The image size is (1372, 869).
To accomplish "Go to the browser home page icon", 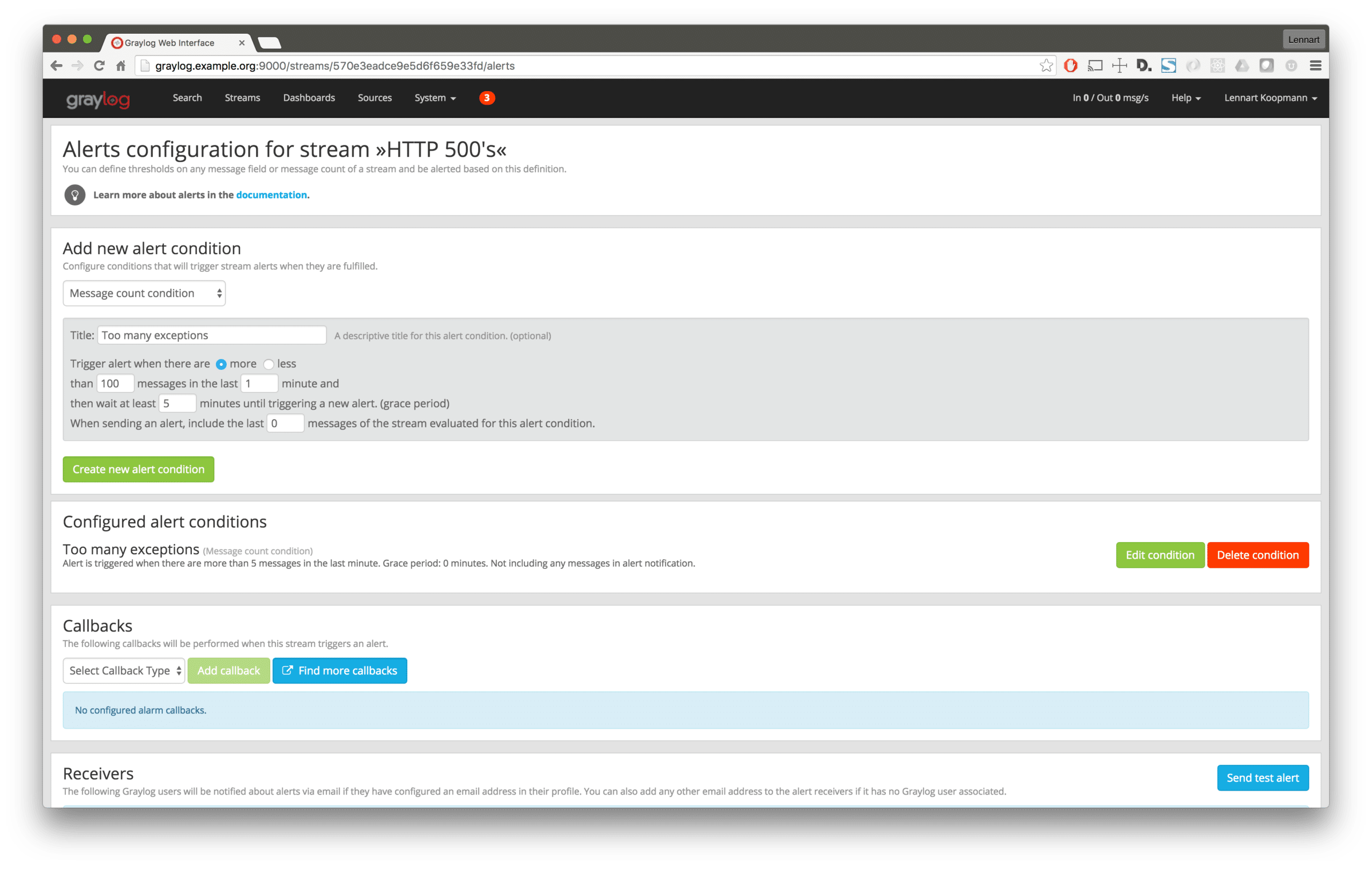I will [121, 66].
